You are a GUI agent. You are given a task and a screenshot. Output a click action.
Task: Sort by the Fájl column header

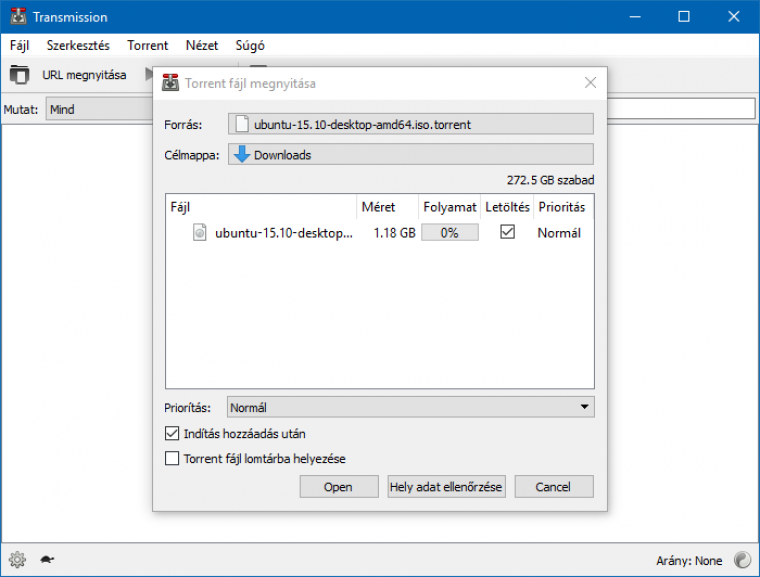point(261,207)
